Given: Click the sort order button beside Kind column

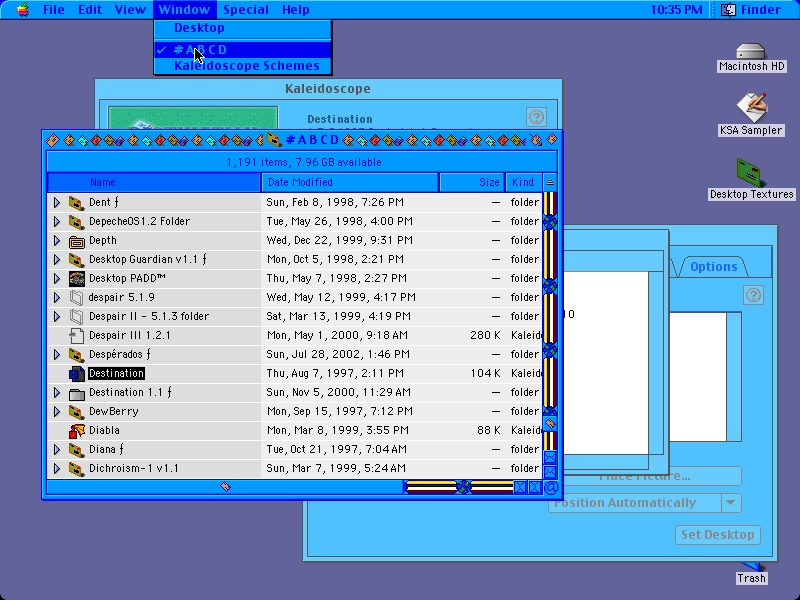Looking at the screenshot, I should (x=549, y=182).
